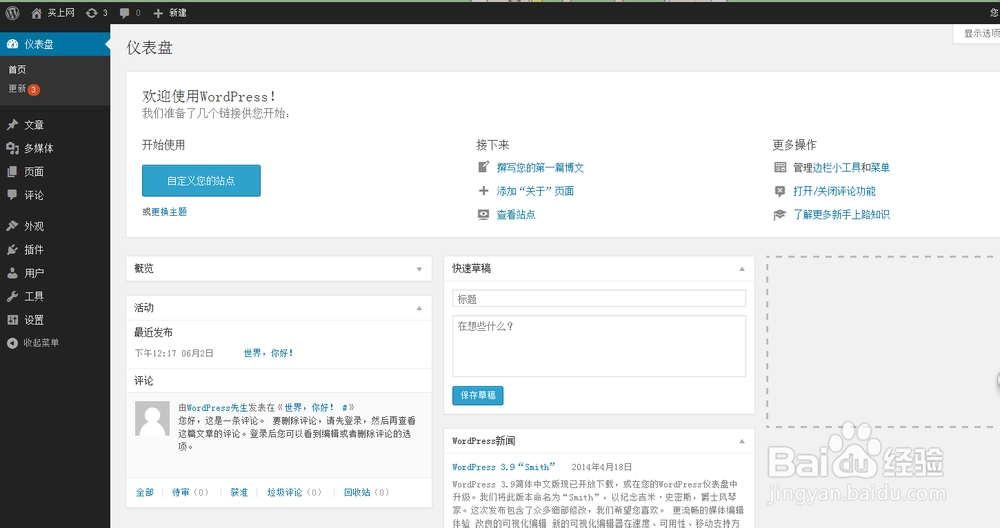1000x528 pixels.
Task: Collapse the 快速草稿 panel with its arrow
Action: point(742,269)
